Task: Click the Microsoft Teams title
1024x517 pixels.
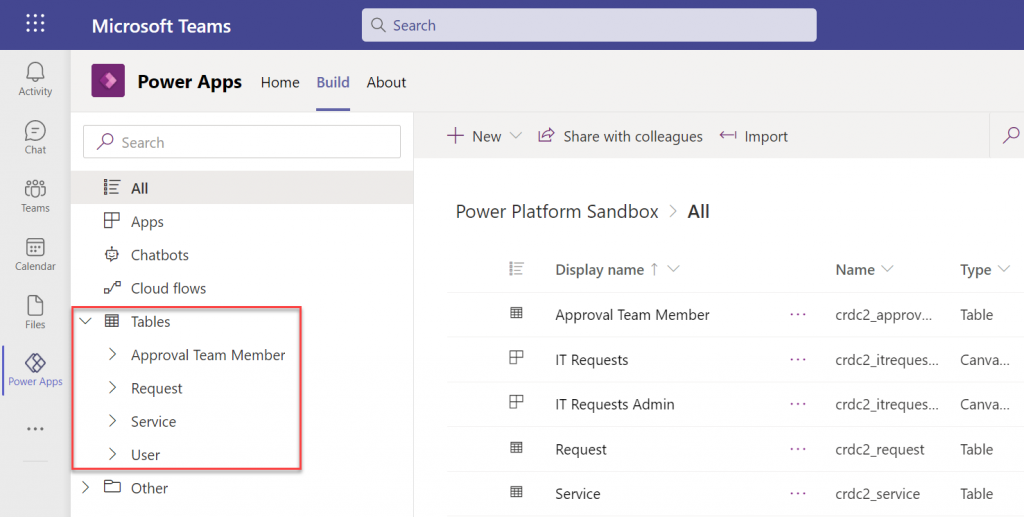Action: point(161,25)
